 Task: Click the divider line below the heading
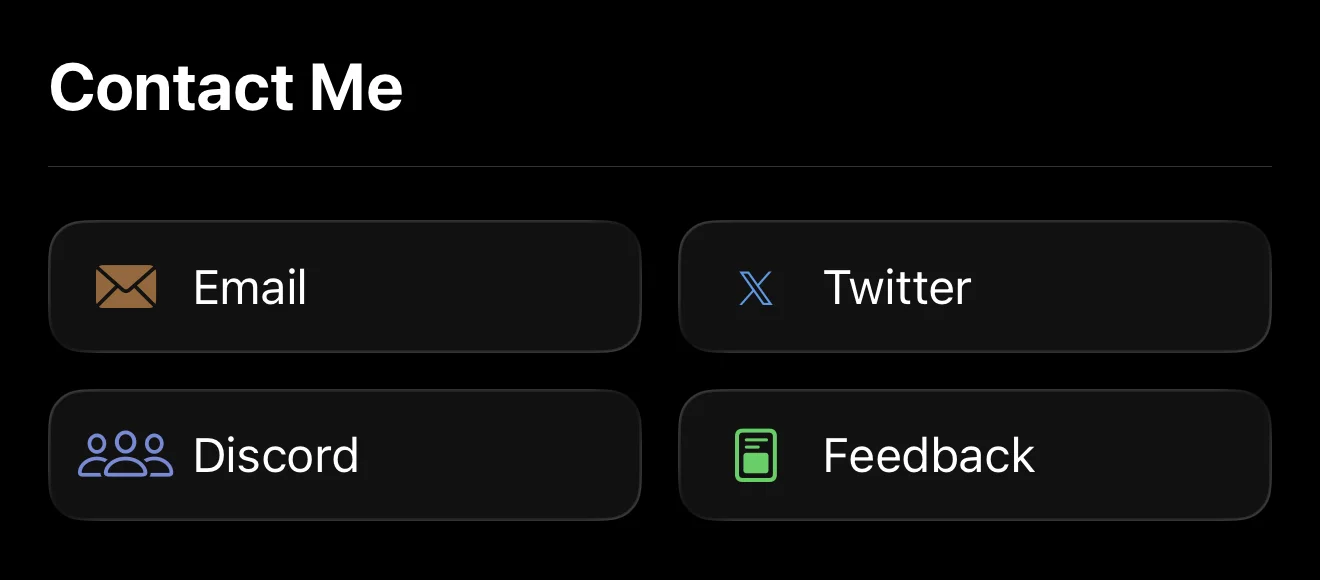[660, 166]
